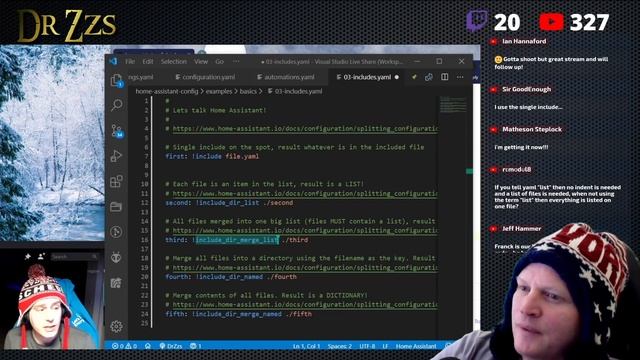The width and height of the screenshot is (640, 360).
Task: Switch to the automations.yaml tab
Action: (286, 77)
